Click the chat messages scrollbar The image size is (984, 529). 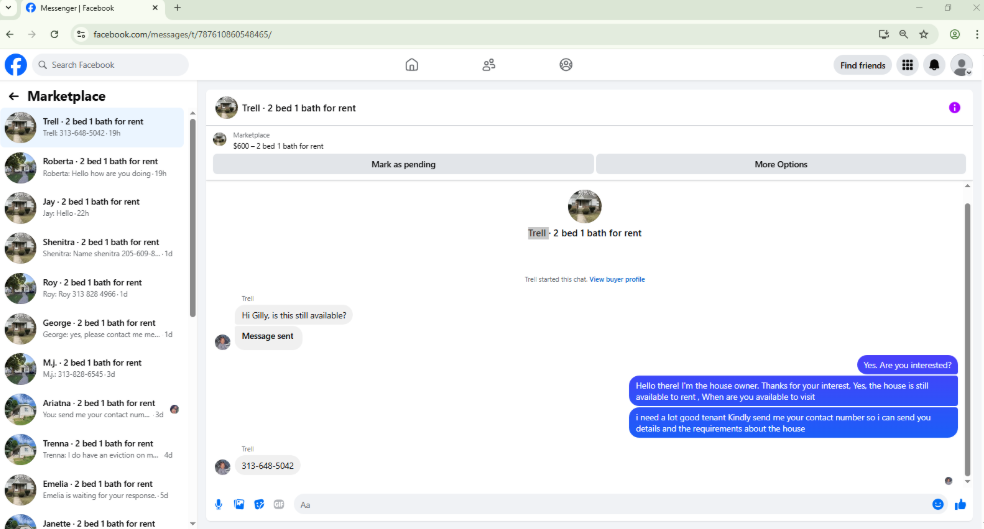[967, 339]
